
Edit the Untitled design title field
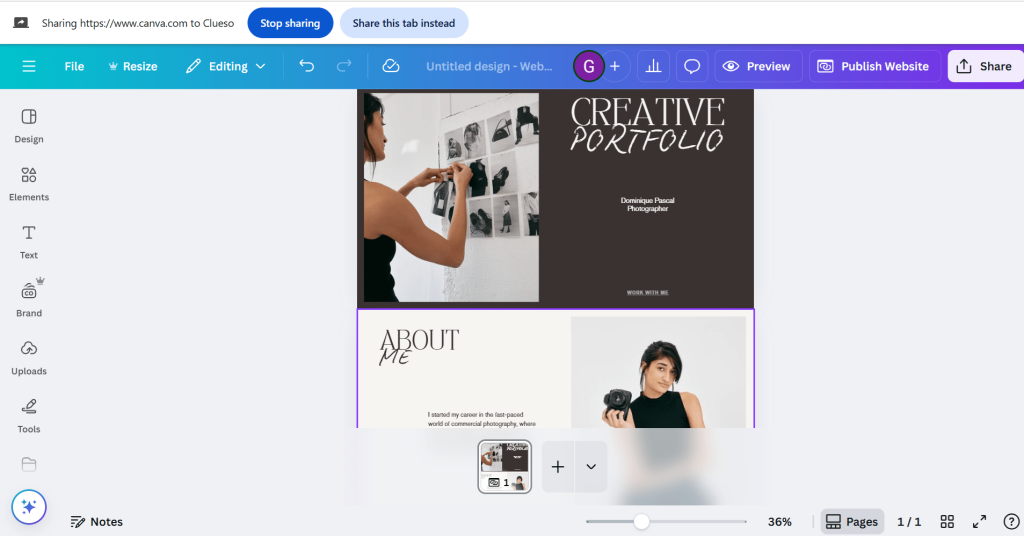point(489,66)
